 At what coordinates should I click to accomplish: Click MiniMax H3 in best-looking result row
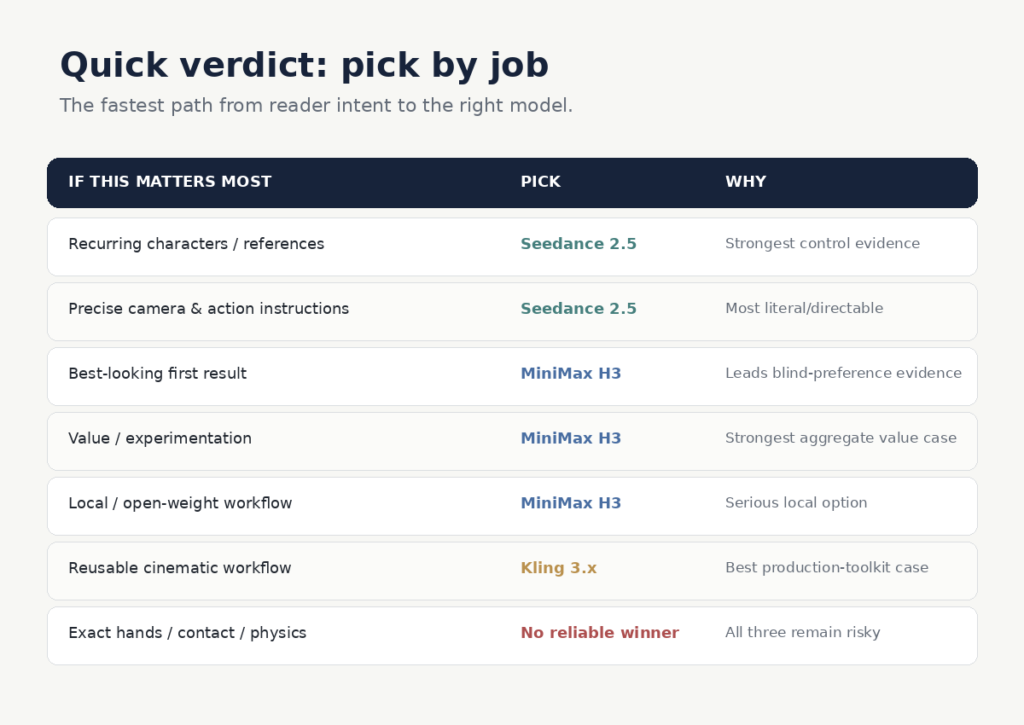(571, 373)
